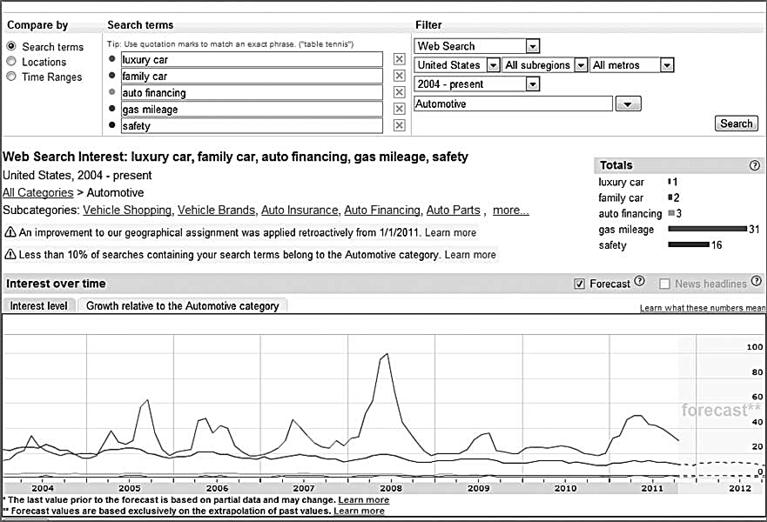
Task: Expand the Web Search filter dropdown
Action: click(x=533, y=46)
